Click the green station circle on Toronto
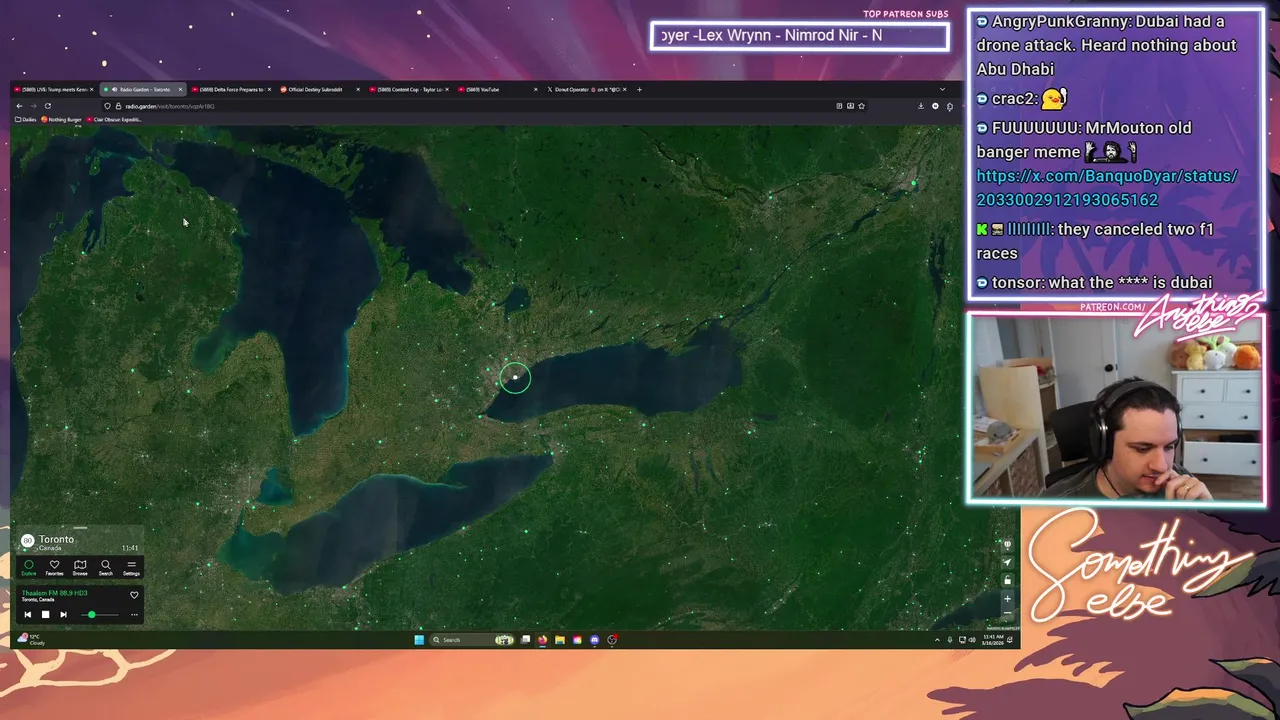Viewport: 1280px width, 720px height. [x=515, y=377]
